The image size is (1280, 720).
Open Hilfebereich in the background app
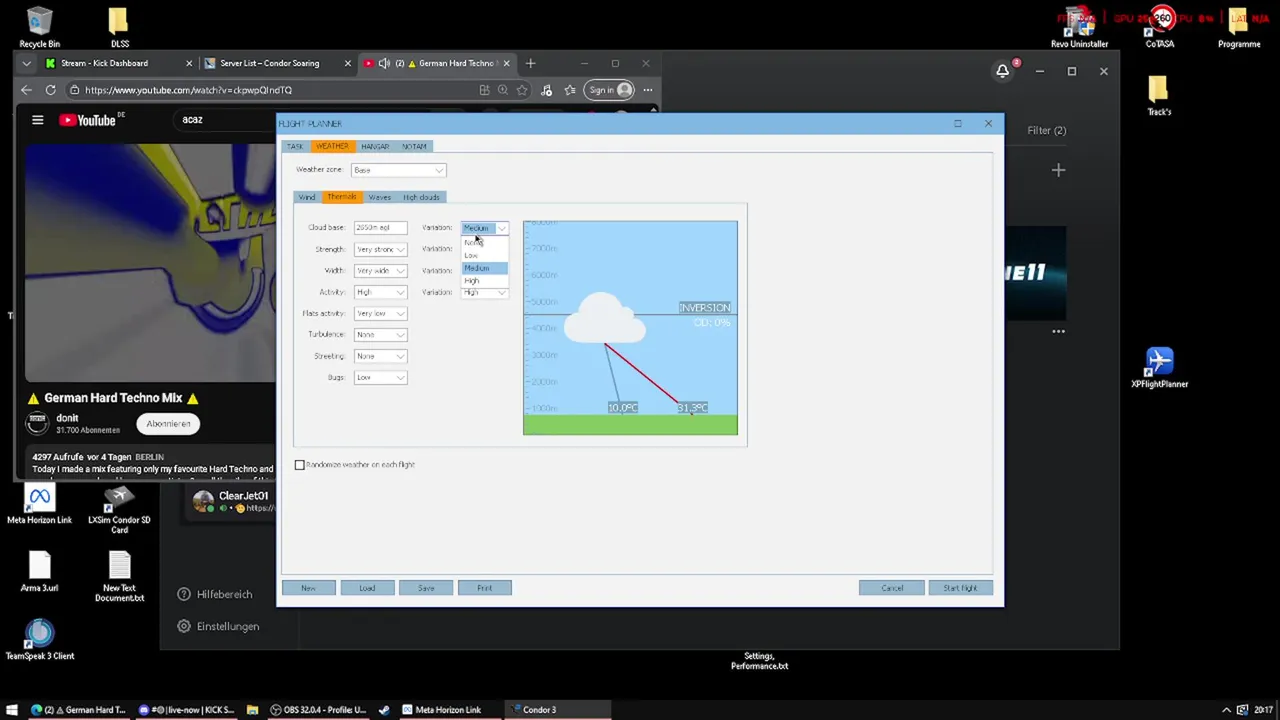(x=214, y=594)
